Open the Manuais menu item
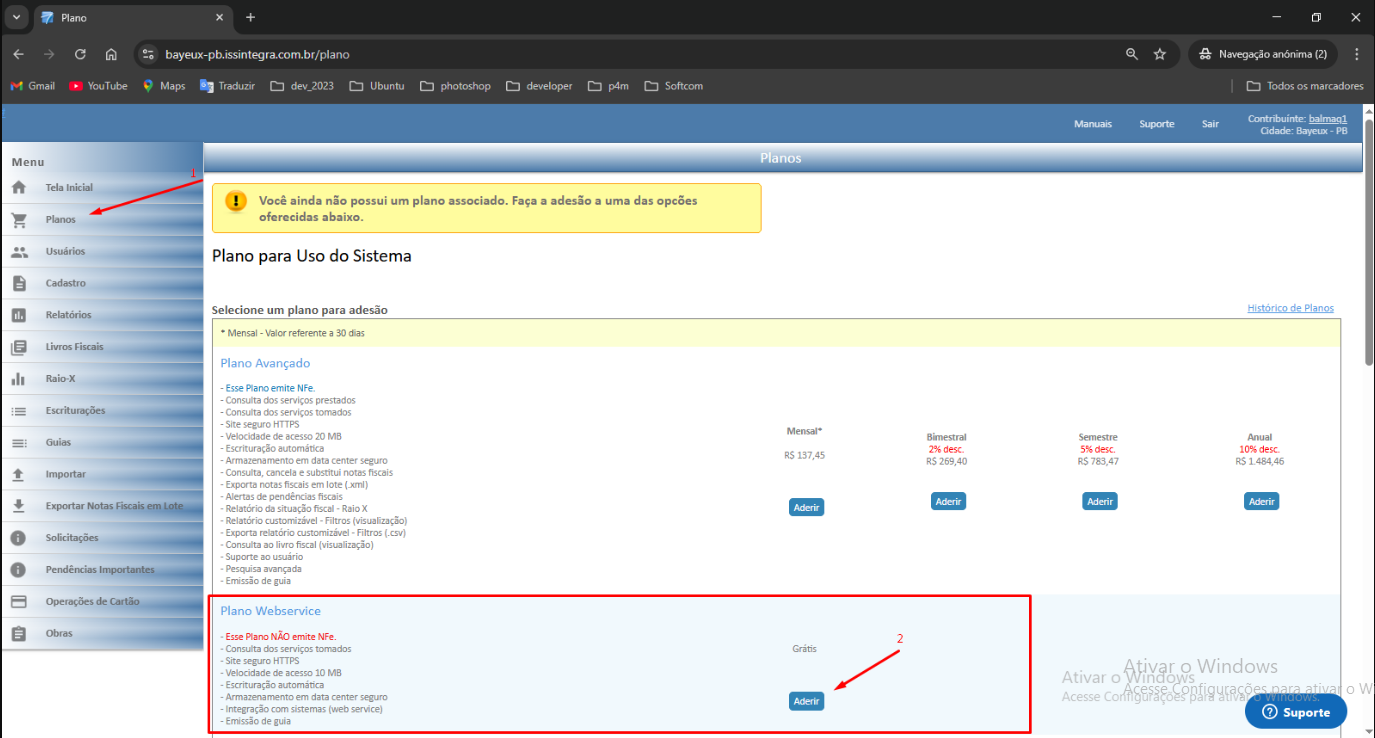The height and width of the screenshot is (738, 1375). point(1092,123)
